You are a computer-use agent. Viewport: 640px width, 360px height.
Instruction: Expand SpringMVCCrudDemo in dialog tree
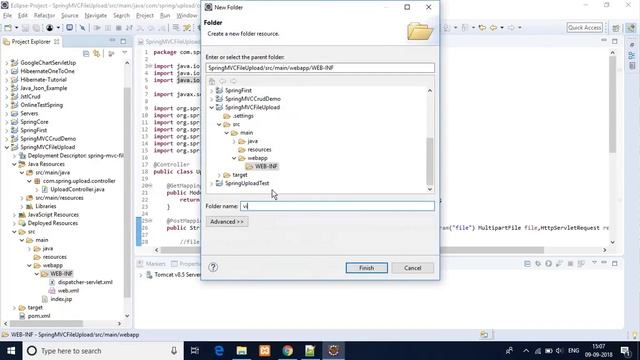[212, 99]
